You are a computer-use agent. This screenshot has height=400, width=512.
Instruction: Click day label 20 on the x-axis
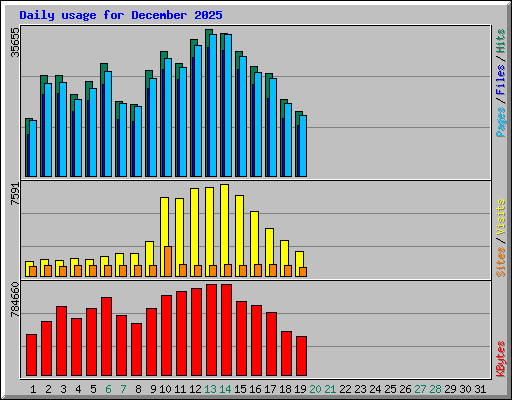(x=315, y=389)
